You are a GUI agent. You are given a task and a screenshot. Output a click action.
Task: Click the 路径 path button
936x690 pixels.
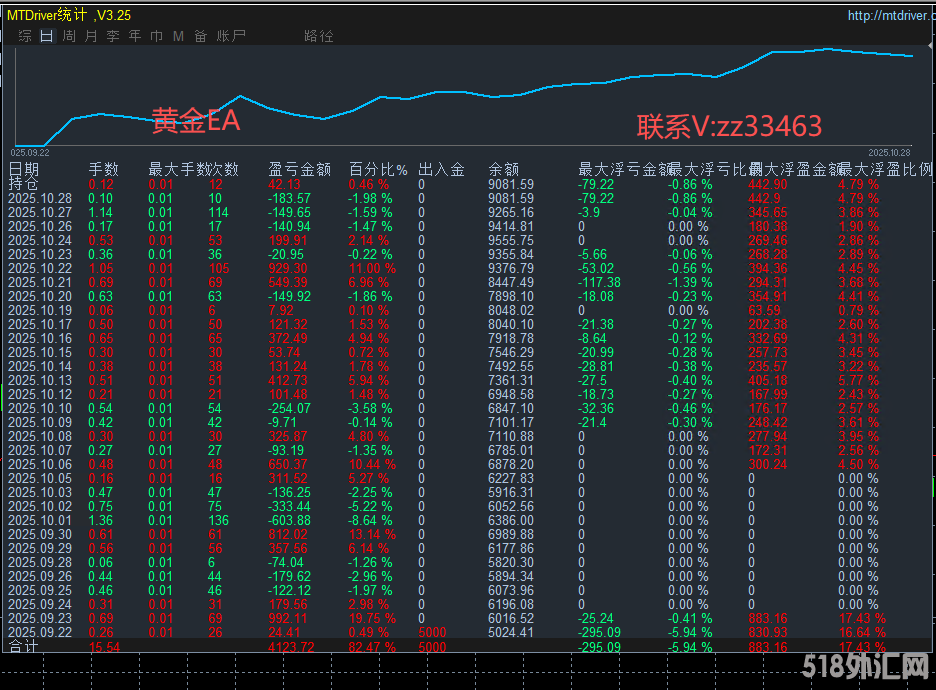[x=318, y=35]
